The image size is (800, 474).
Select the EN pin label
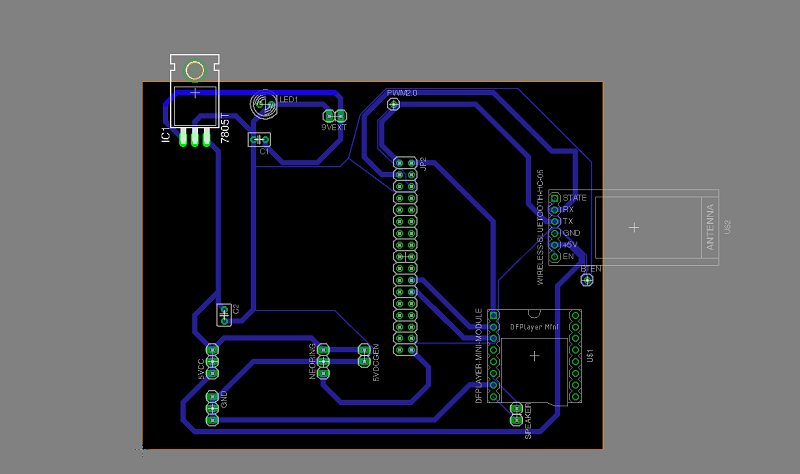pos(568,257)
